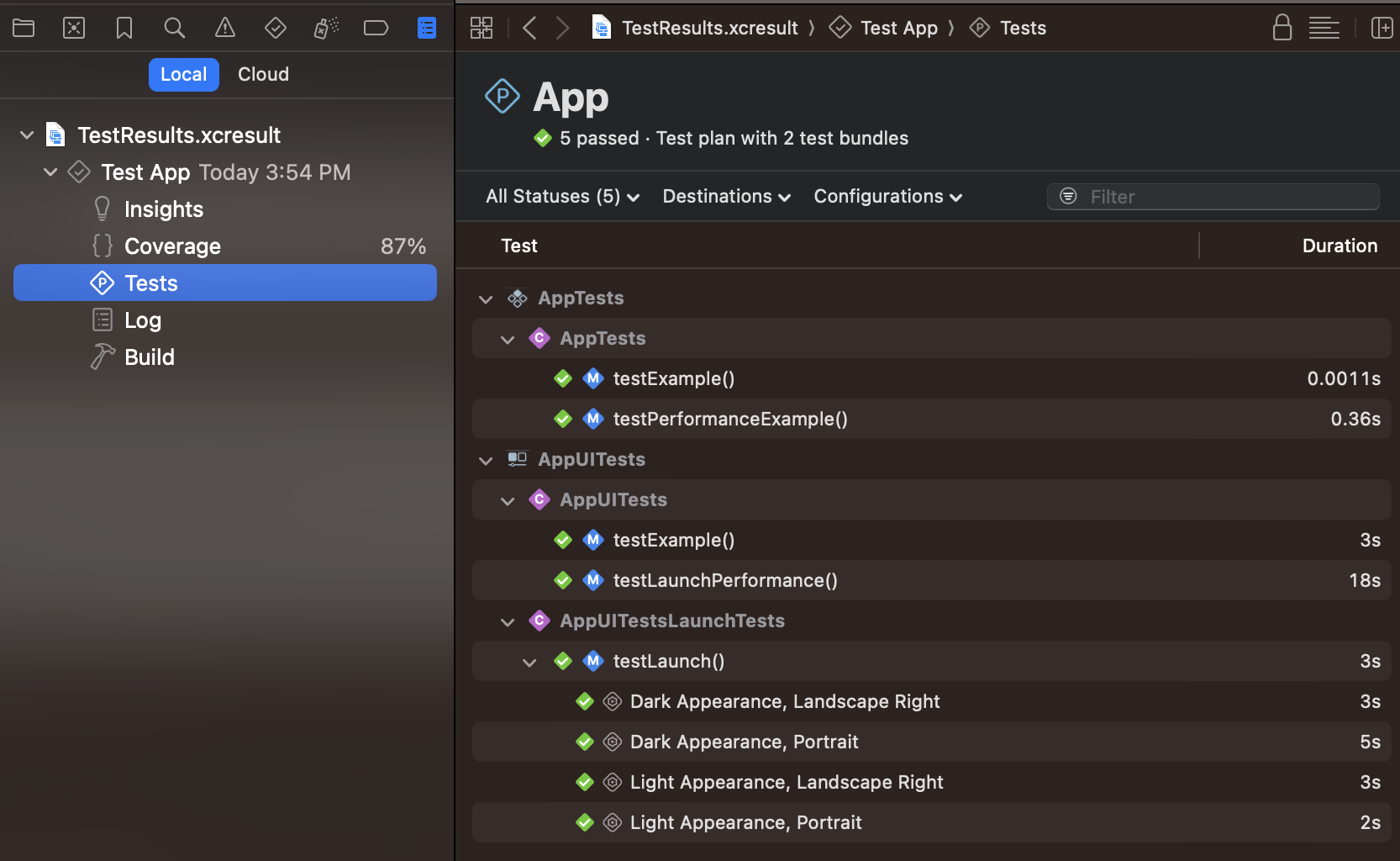The height and width of the screenshot is (861, 1400).
Task: Open the Configurations dropdown
Action: pyautogui.click(x=887, y=196)
